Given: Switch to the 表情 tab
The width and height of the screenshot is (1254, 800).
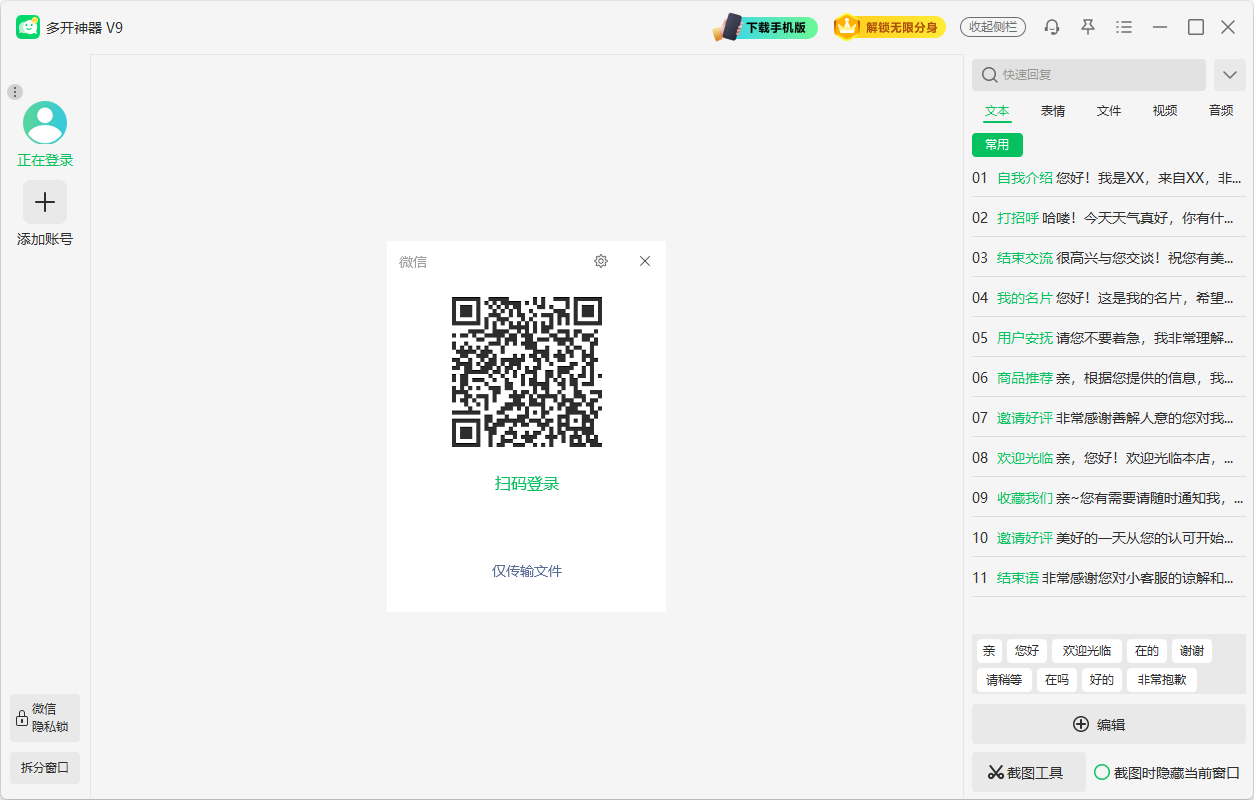Looking at the screenshot, I should pos(1052,111).
